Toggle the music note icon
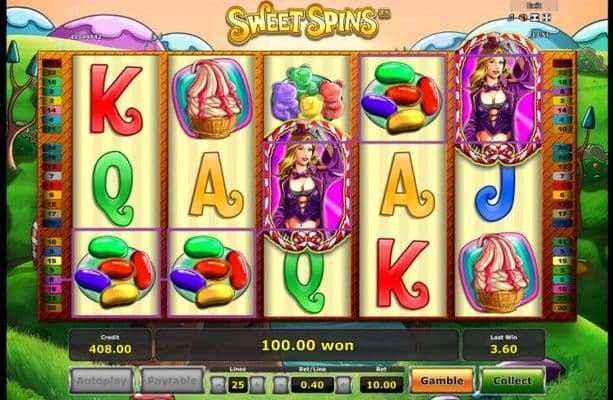613x400 pixels. coord(511,17)
